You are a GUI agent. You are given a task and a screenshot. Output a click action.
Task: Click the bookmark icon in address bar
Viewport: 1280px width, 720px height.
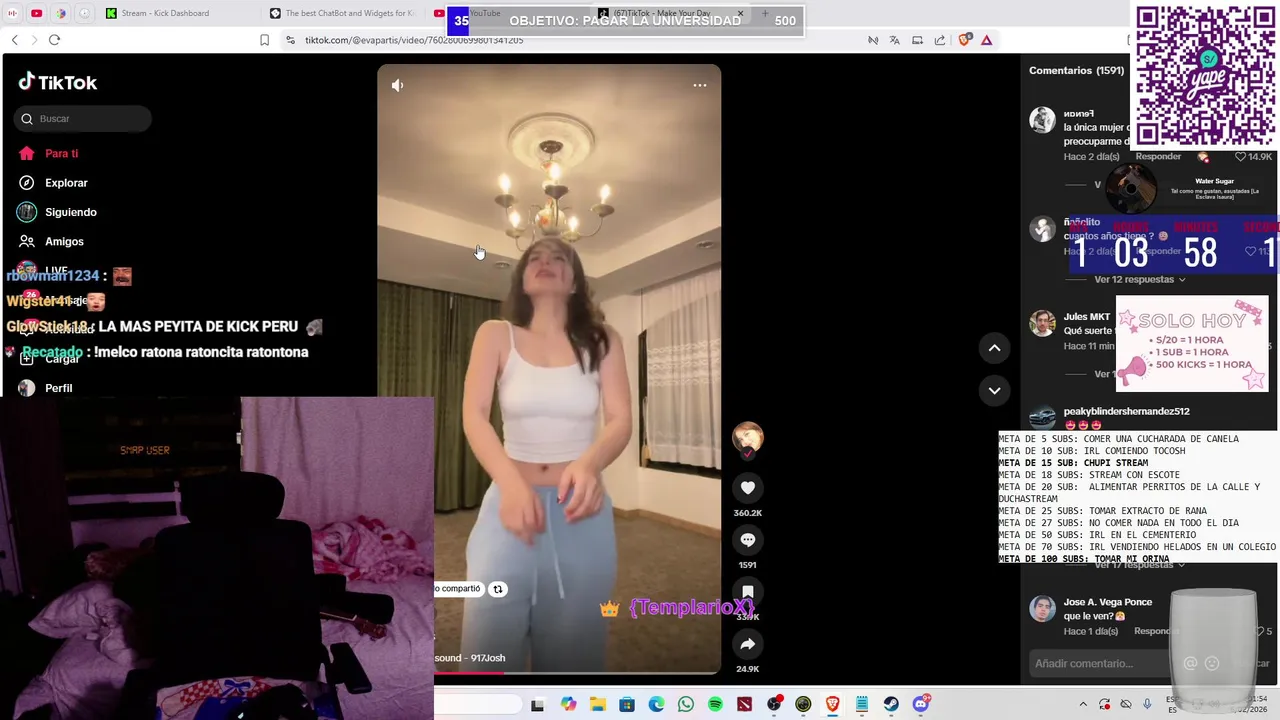(x=264, y=40)
